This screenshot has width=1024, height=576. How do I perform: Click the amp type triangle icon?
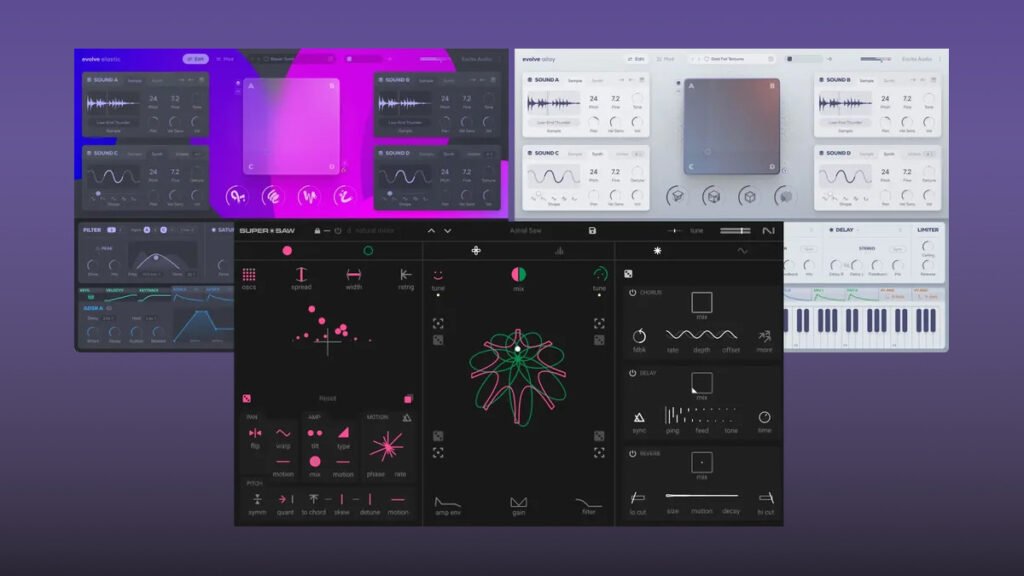click(x=344, y=432)
